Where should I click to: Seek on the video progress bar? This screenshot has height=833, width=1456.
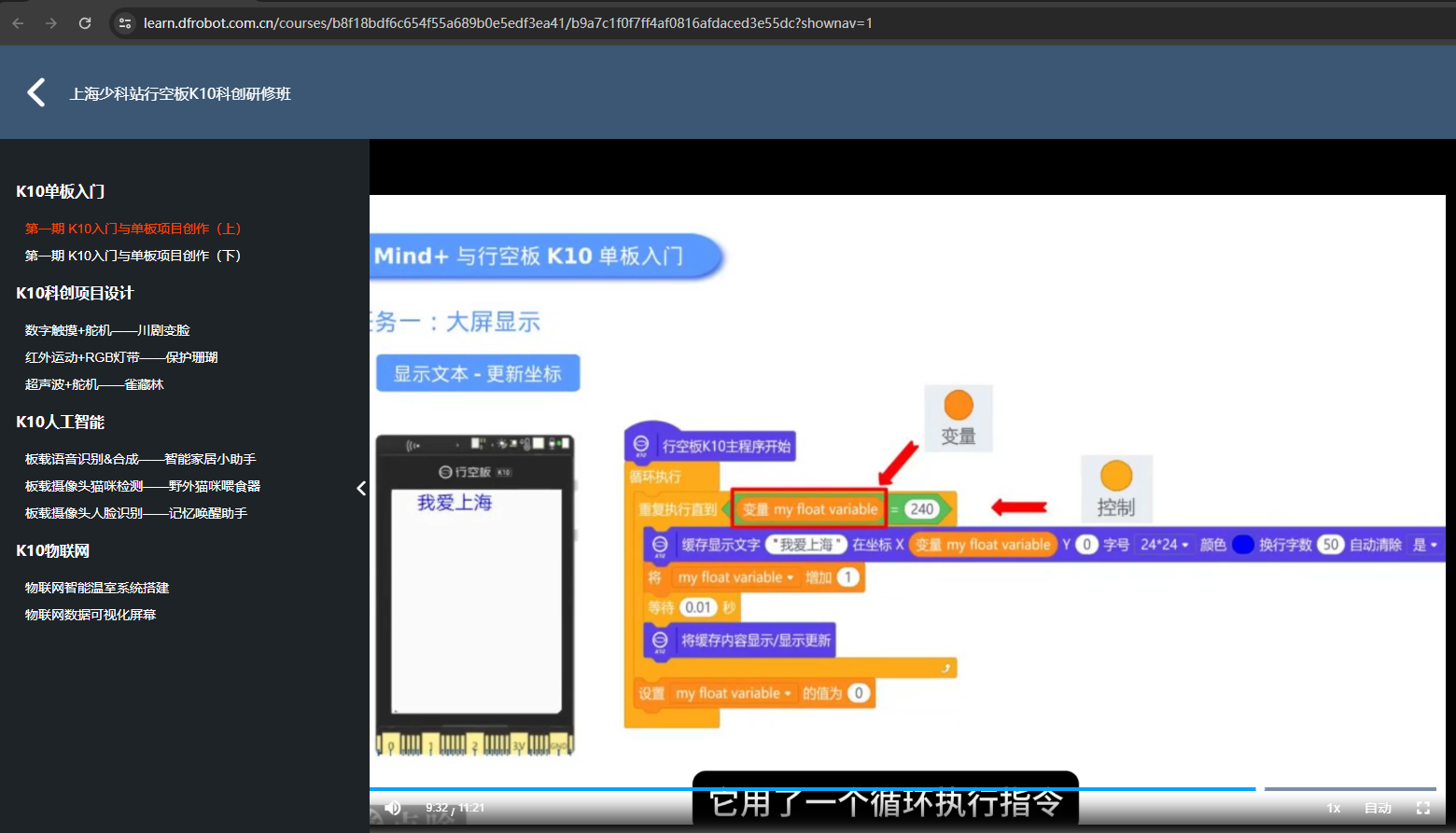903,789
